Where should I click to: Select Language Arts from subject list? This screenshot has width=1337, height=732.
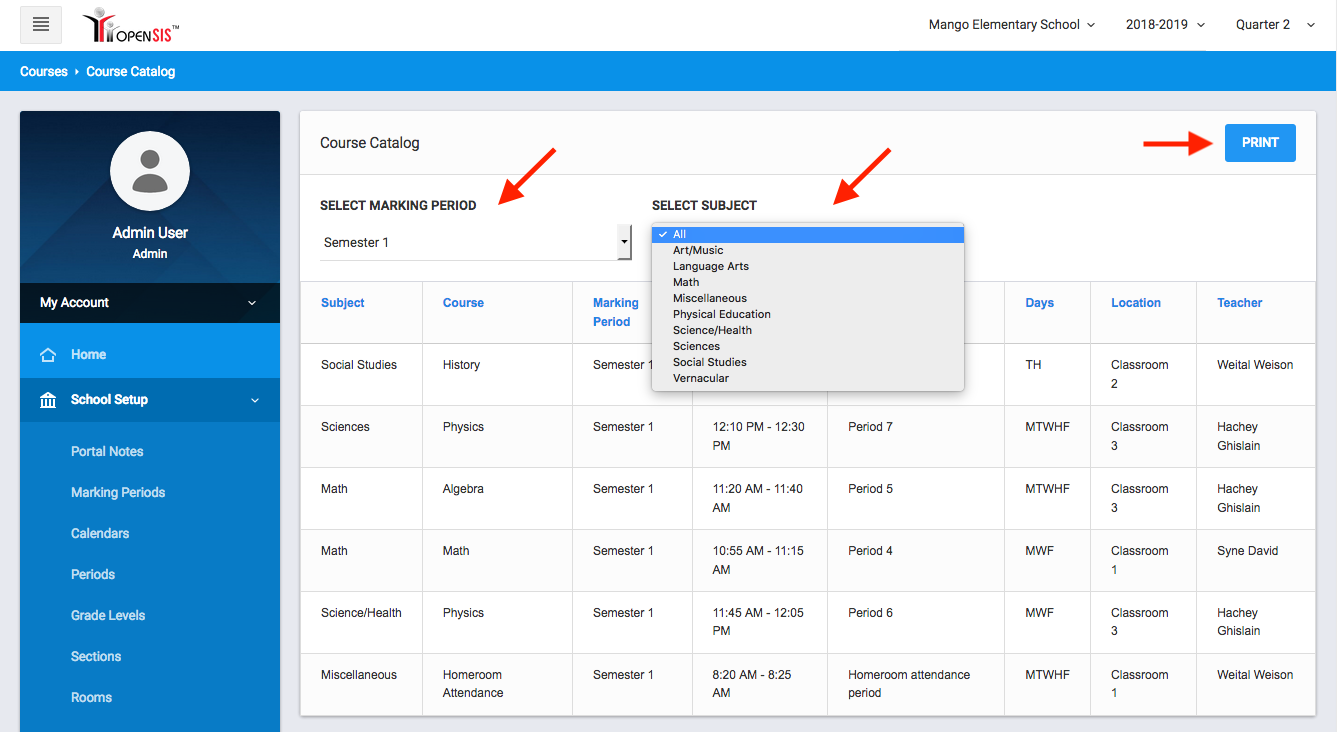[710, 267]
